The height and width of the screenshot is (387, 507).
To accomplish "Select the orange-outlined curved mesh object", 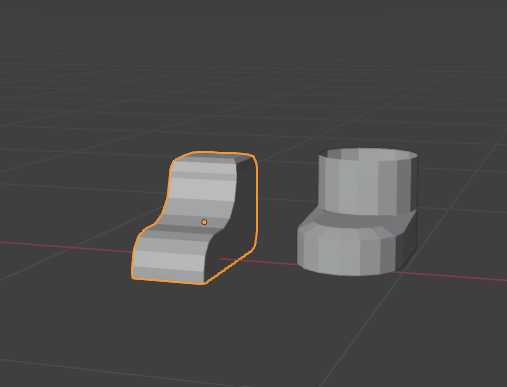I will click(195, 218).
